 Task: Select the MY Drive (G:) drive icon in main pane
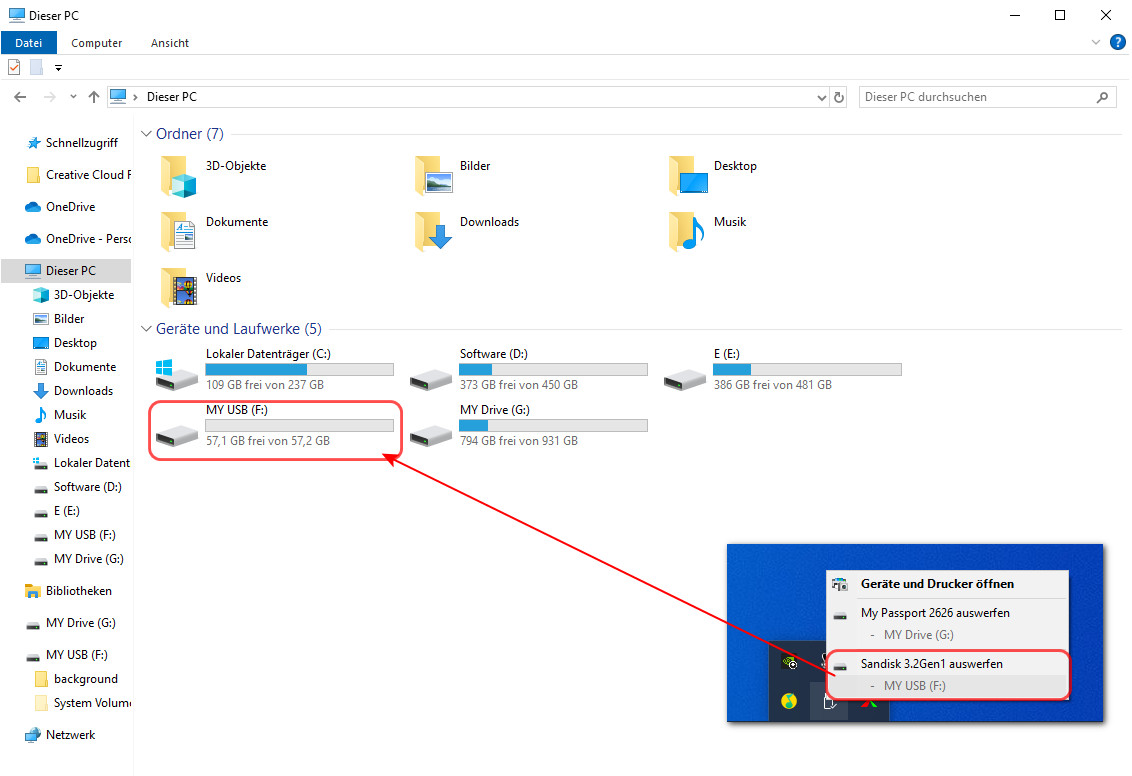pos(430,435)
